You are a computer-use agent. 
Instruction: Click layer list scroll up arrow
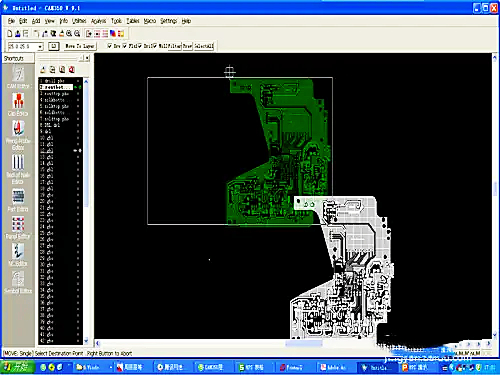point(86,81)
